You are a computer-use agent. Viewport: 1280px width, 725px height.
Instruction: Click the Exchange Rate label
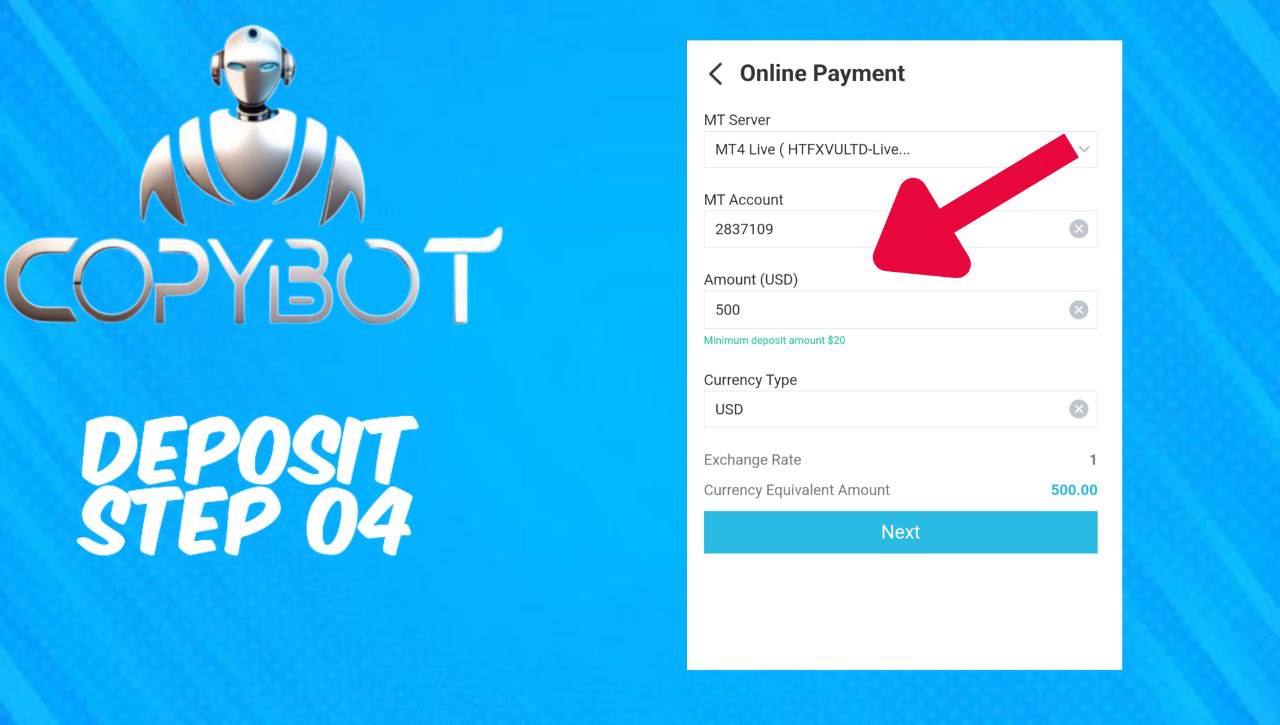(752, 460)
